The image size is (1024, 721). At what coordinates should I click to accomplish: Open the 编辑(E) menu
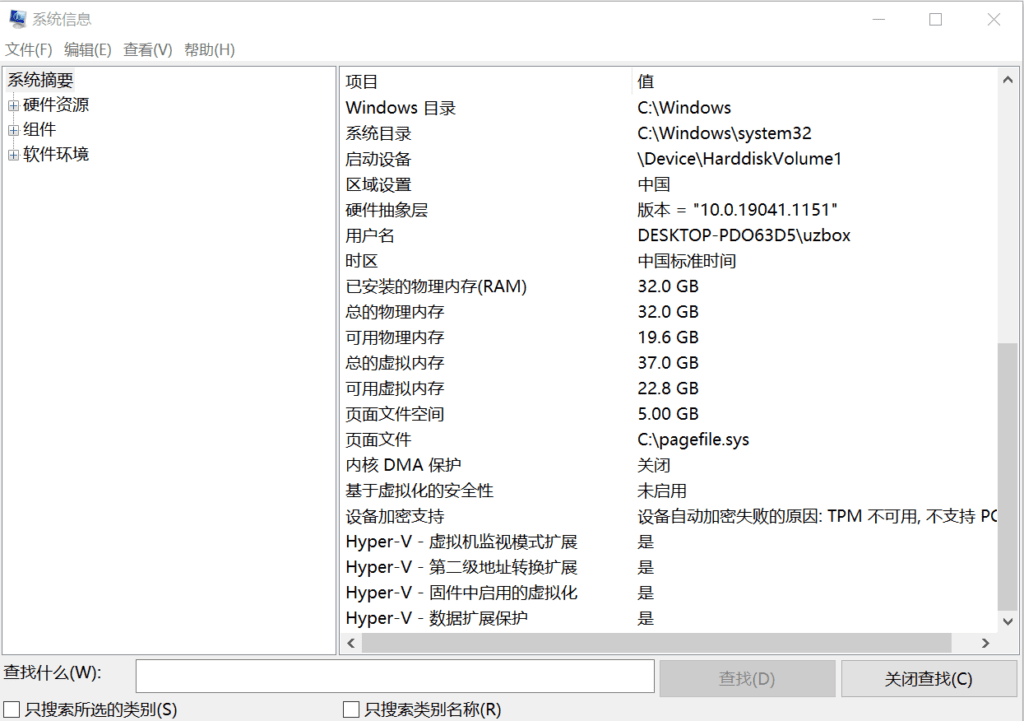tap(88, 49)
